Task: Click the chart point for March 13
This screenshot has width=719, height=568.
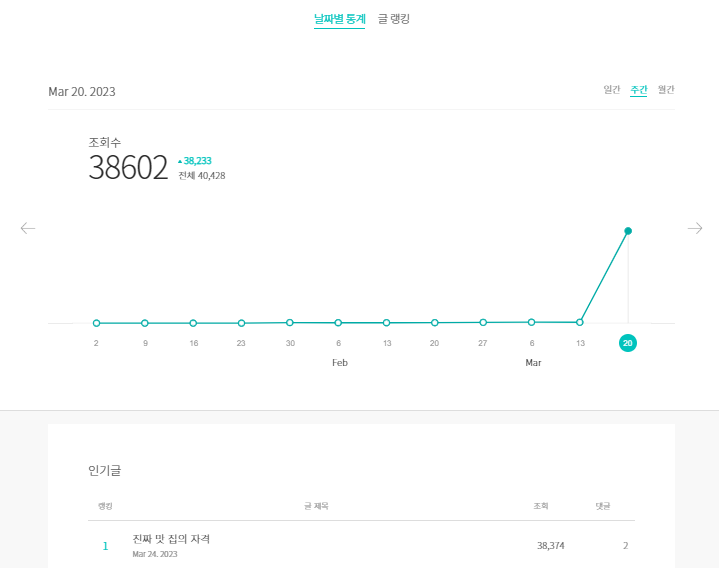Action: click(x=580, y=322)
